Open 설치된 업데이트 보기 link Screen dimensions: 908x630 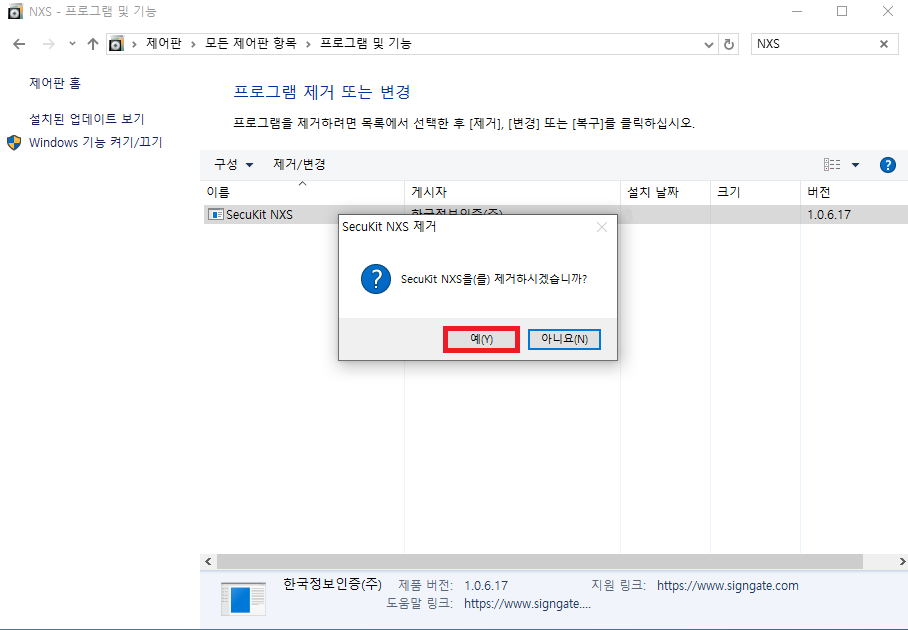pos(87,119)
